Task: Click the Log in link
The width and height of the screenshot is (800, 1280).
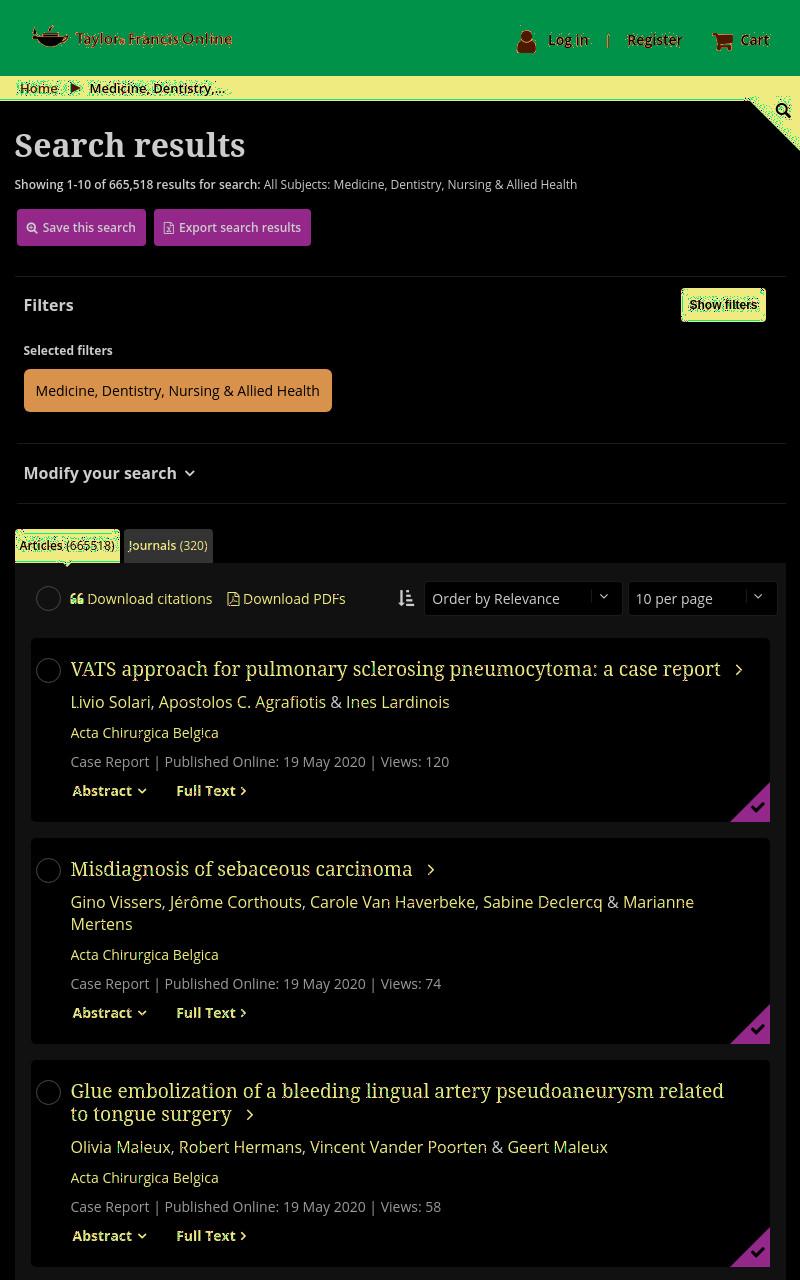Action: pos(568,40)
